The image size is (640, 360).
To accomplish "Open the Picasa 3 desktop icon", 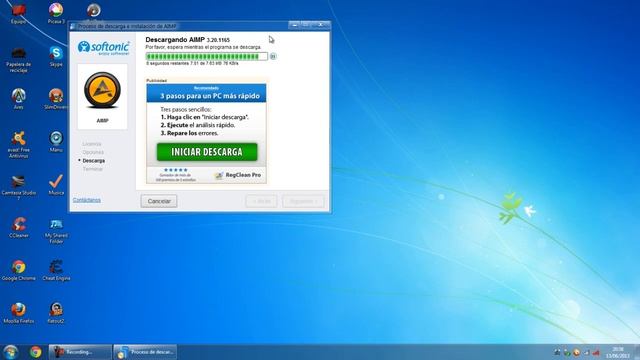I will pos(56,13).
